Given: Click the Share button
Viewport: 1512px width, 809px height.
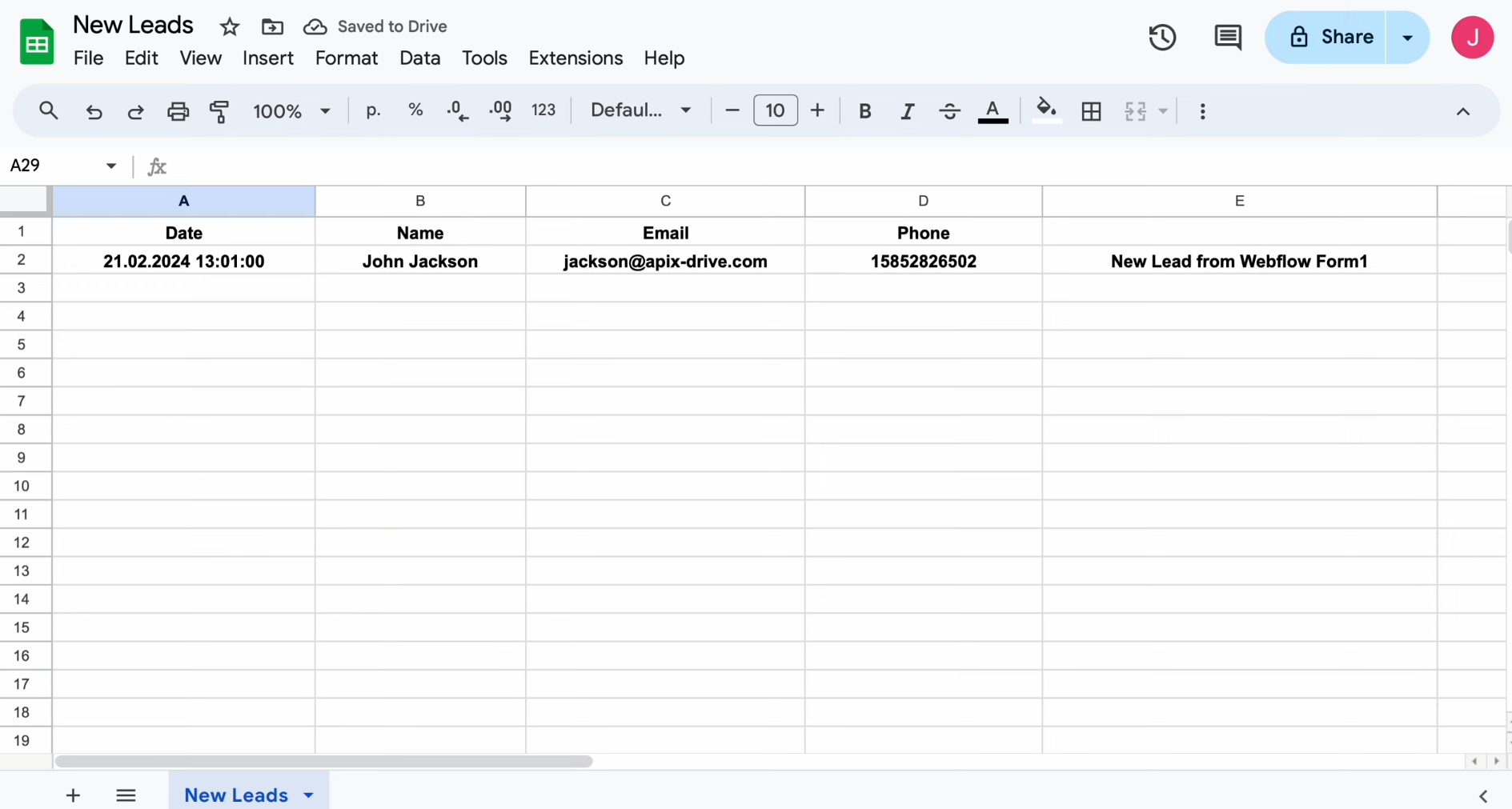Looking at the screenshot, I should [x=1330, y=37].
